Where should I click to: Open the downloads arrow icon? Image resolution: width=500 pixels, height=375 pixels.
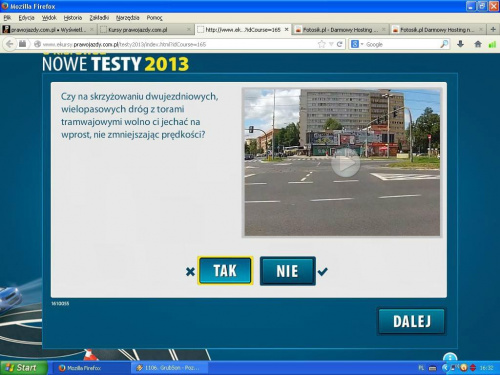click(460, 44)
